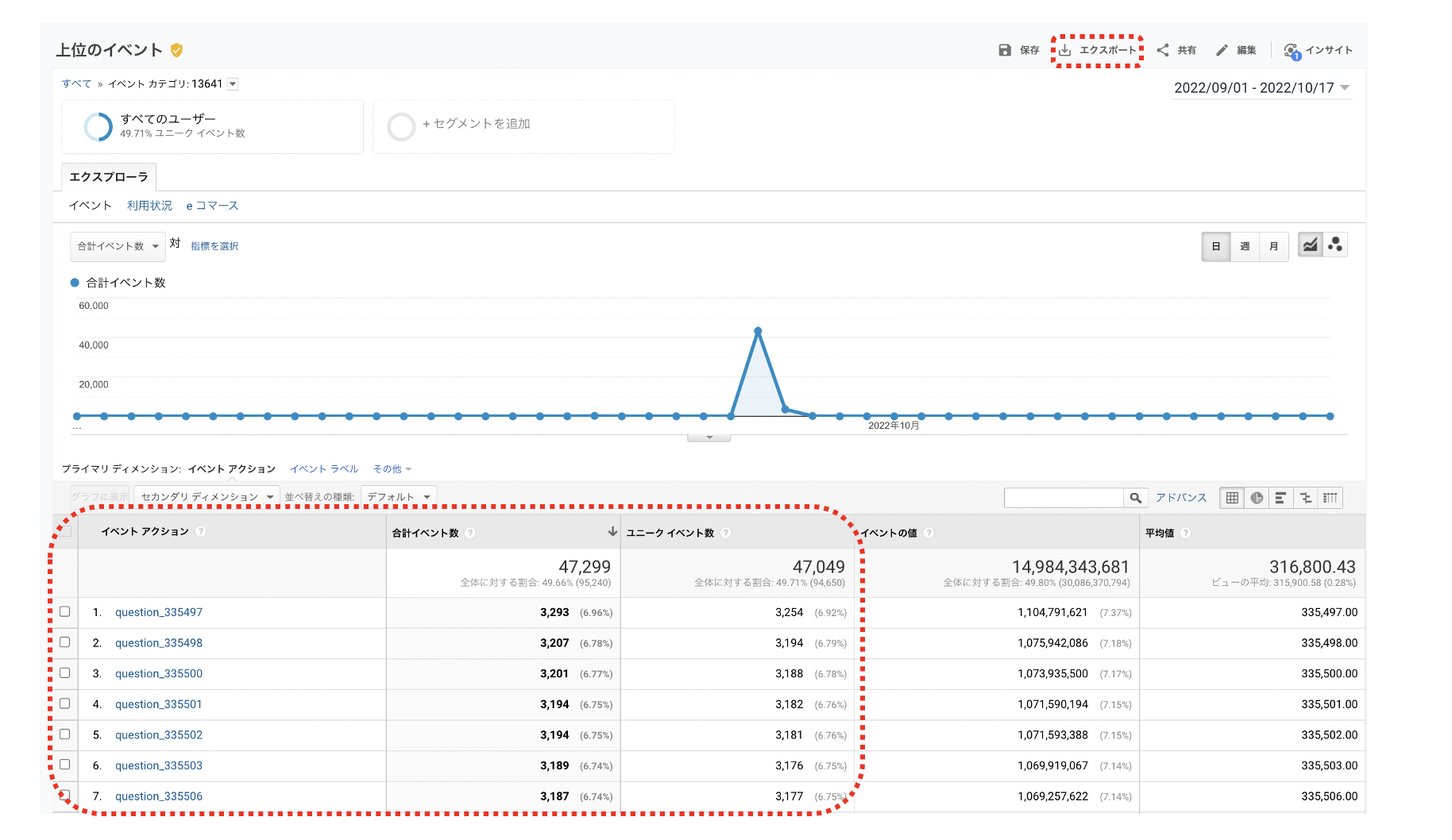Click the table search input field

(x=1064, y=498)
